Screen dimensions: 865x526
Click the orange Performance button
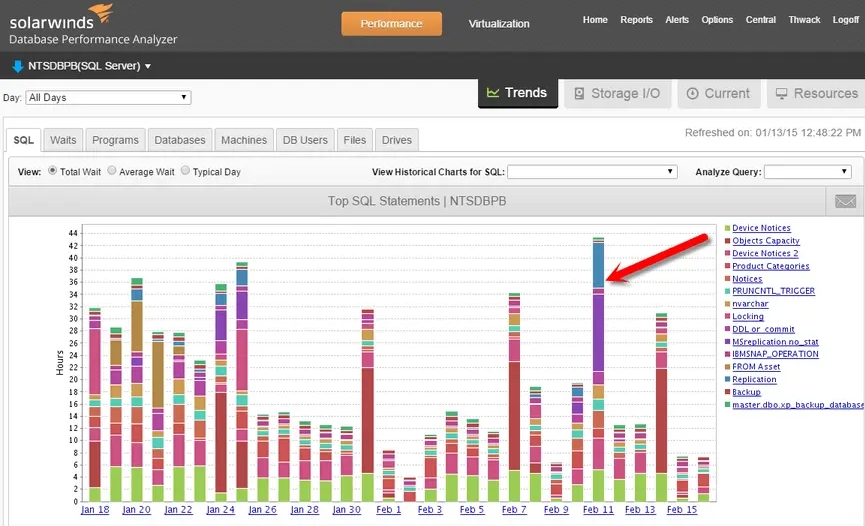[391, 24]
